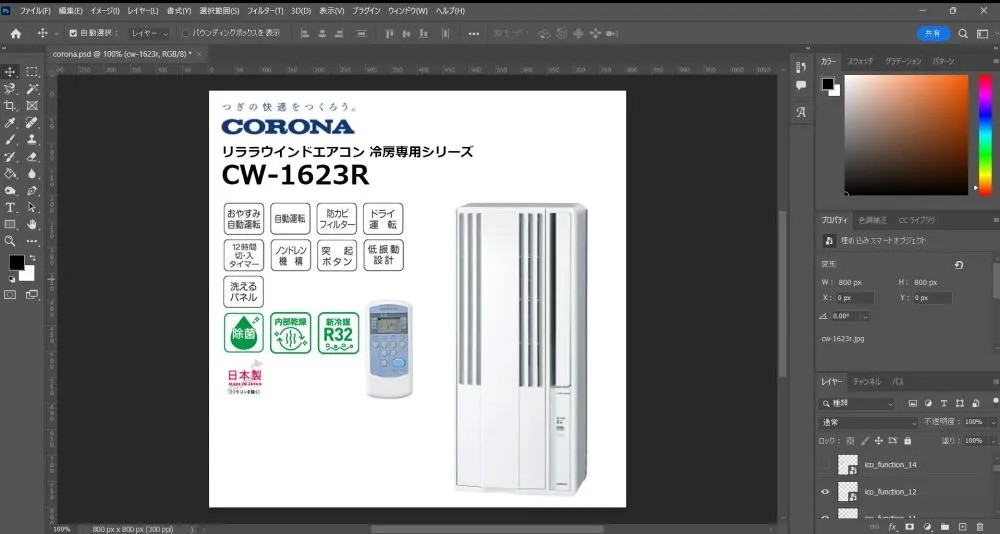The image size is (1000, 534).
Task: Hide the ico_function_12 layer
Action: (x=825, y=492)
